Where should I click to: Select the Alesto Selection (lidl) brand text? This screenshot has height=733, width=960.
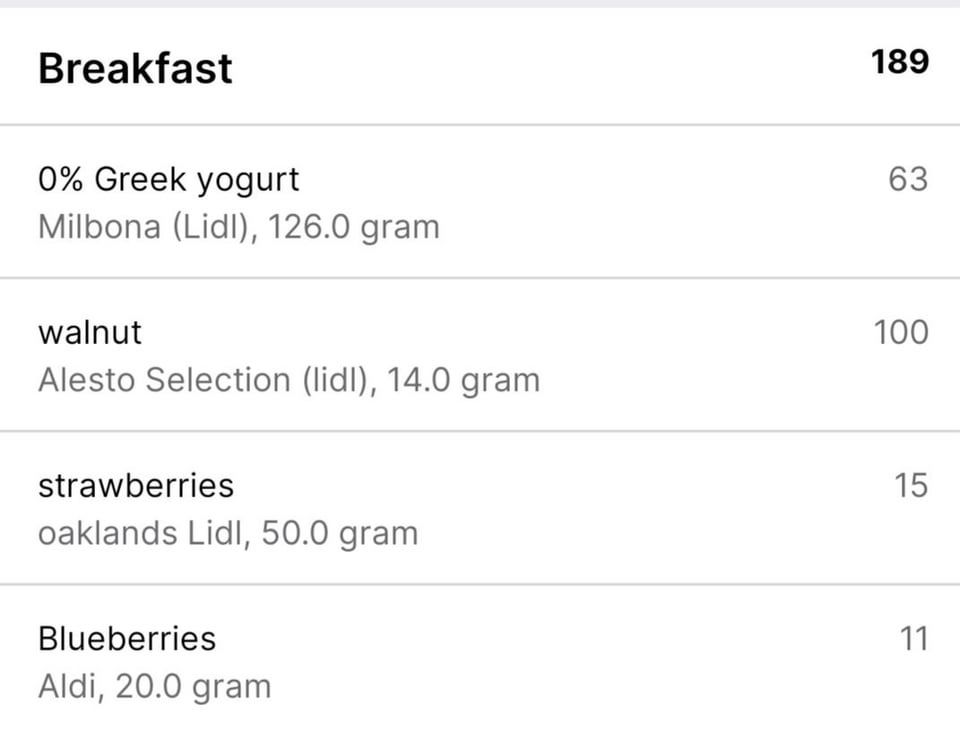pos(203,380)
